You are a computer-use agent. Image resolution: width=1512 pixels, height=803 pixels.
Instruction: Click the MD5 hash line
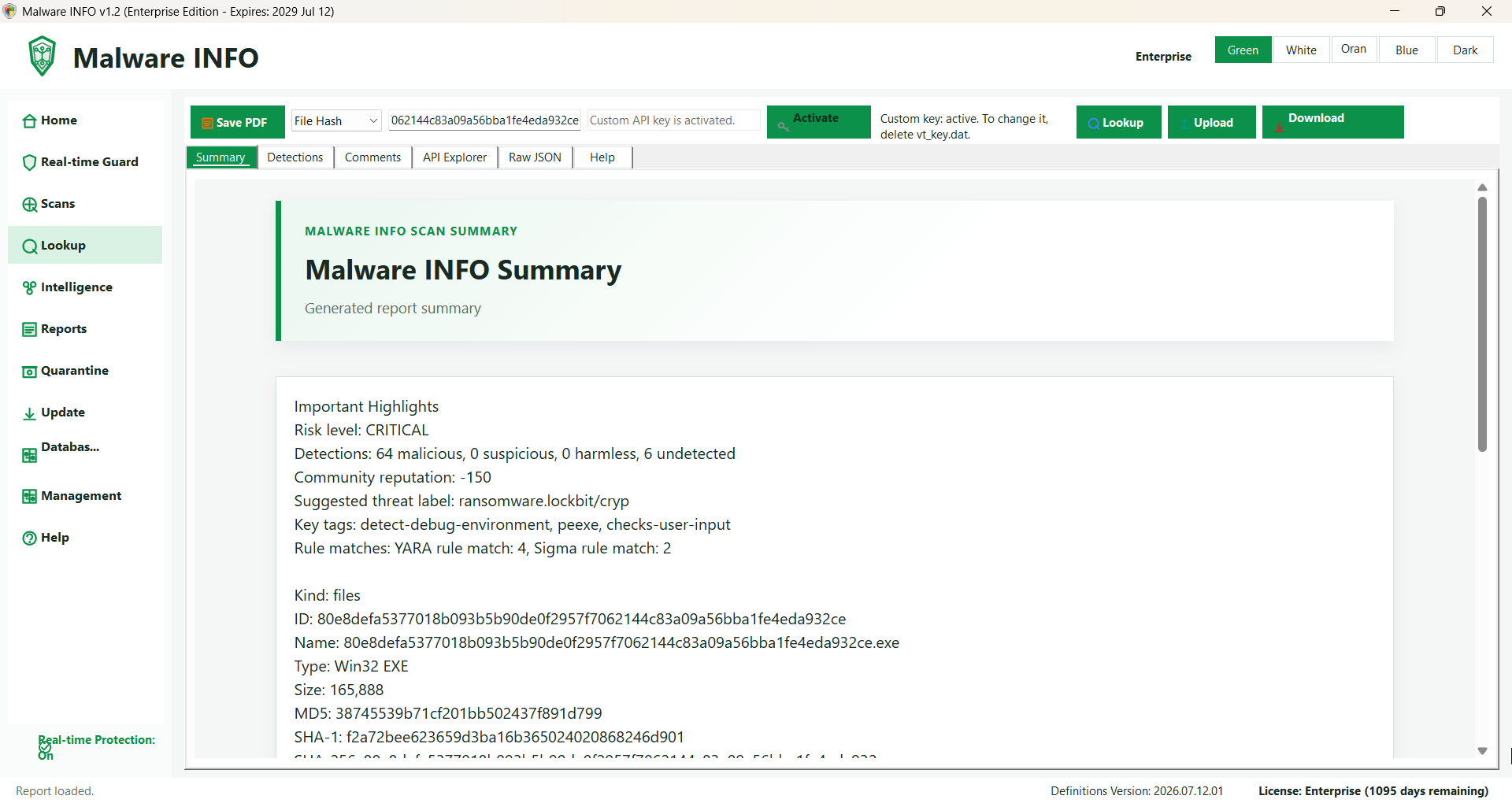pos(448,714)
